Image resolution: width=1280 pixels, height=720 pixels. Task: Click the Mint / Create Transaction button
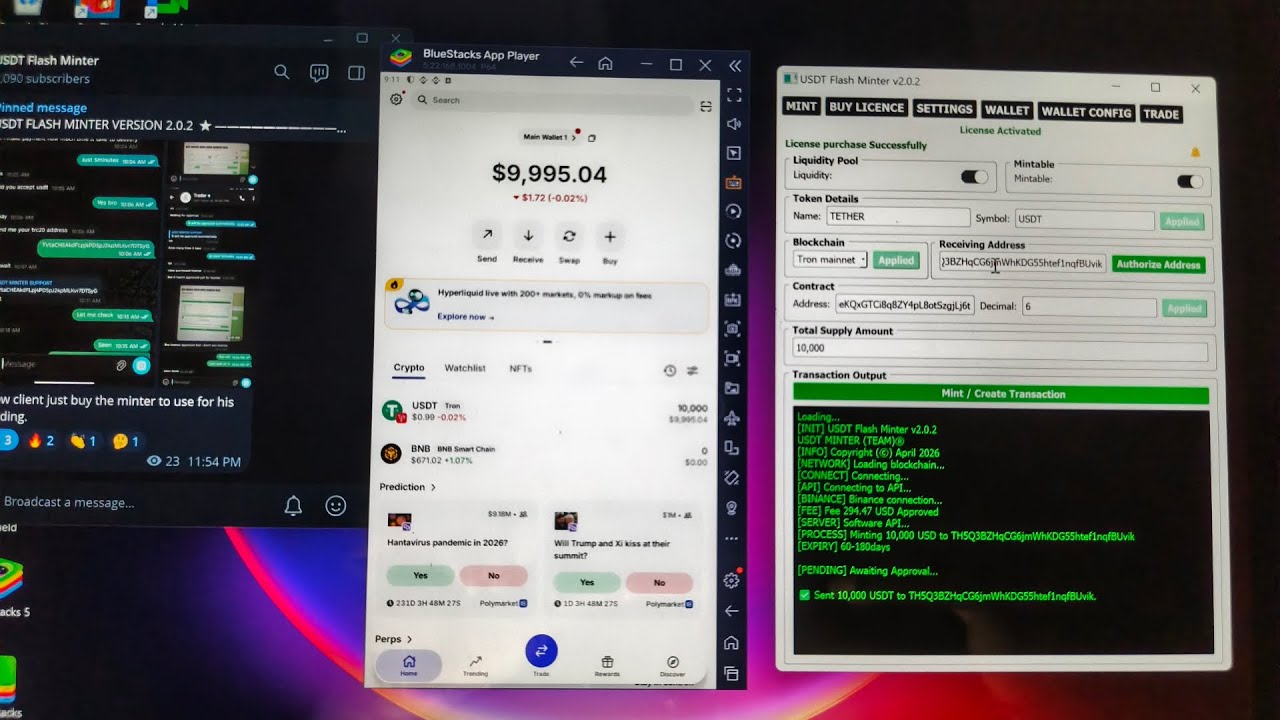coord(1001,393)
